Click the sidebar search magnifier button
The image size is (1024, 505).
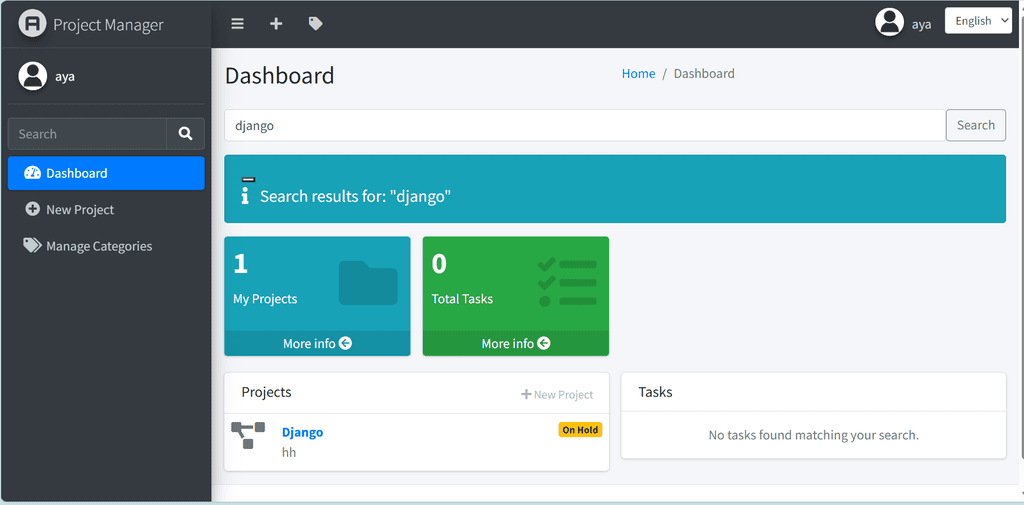pos(185,134)
